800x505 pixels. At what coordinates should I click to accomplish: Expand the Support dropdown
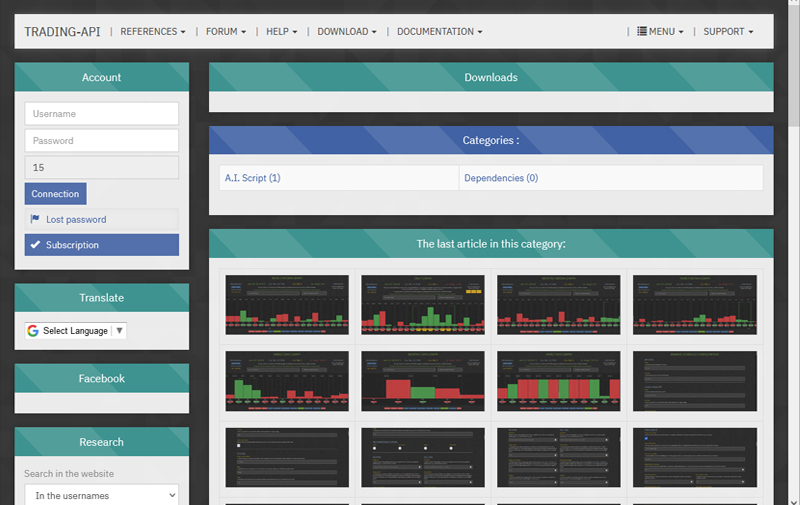728,32
